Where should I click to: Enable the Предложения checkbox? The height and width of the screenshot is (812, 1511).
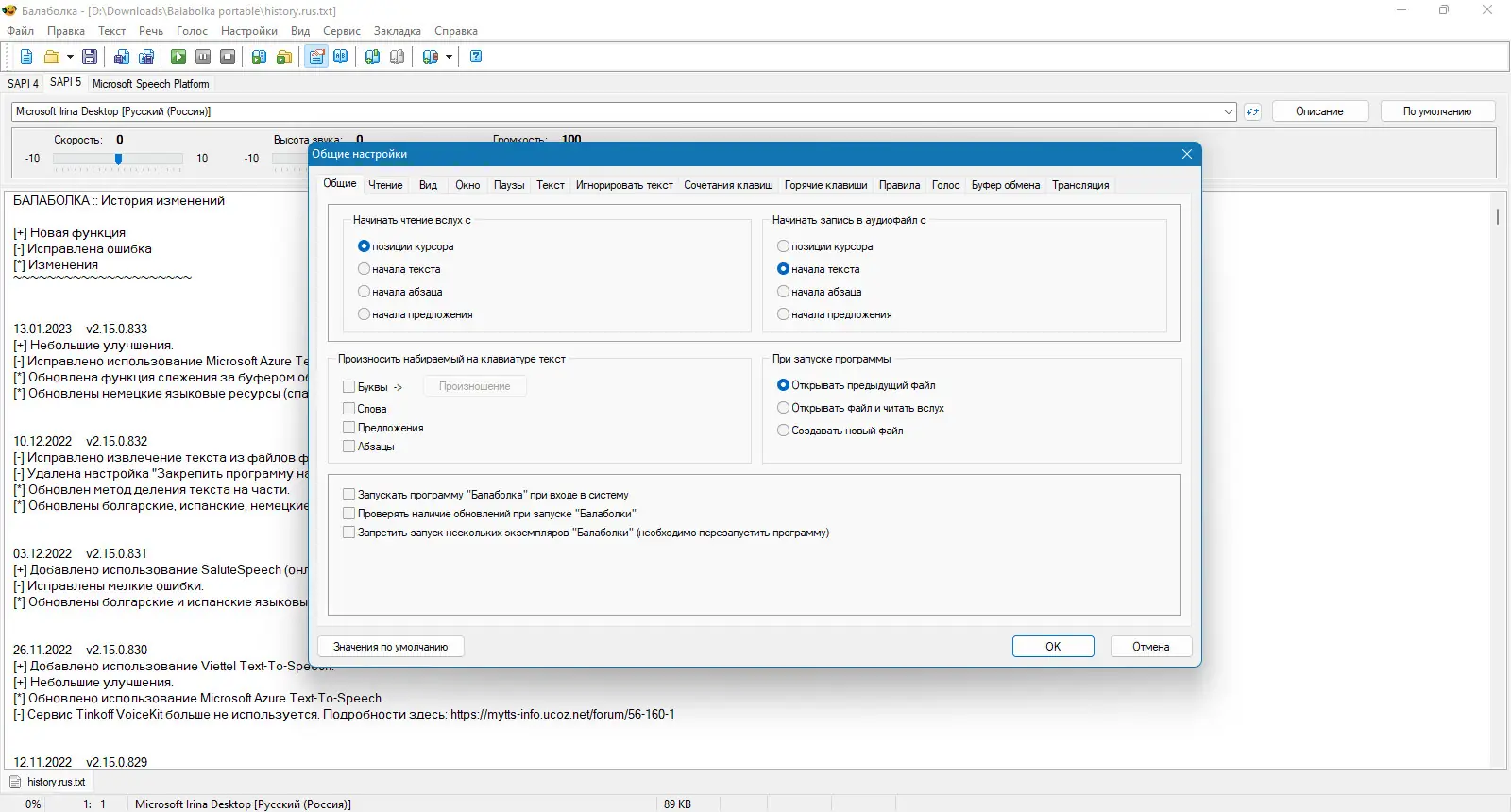pos(348,428)
